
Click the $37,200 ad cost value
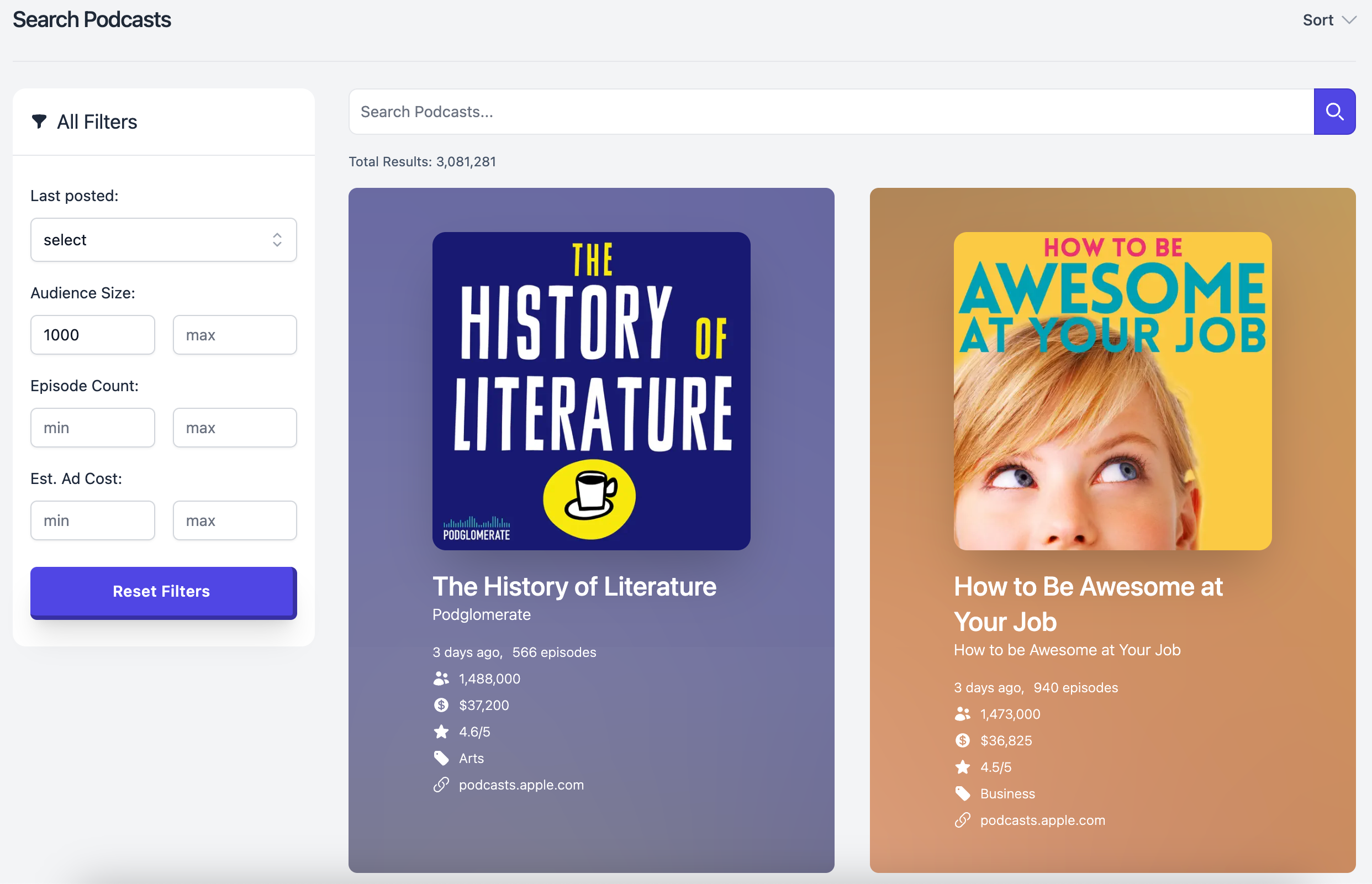pos(484,705)
